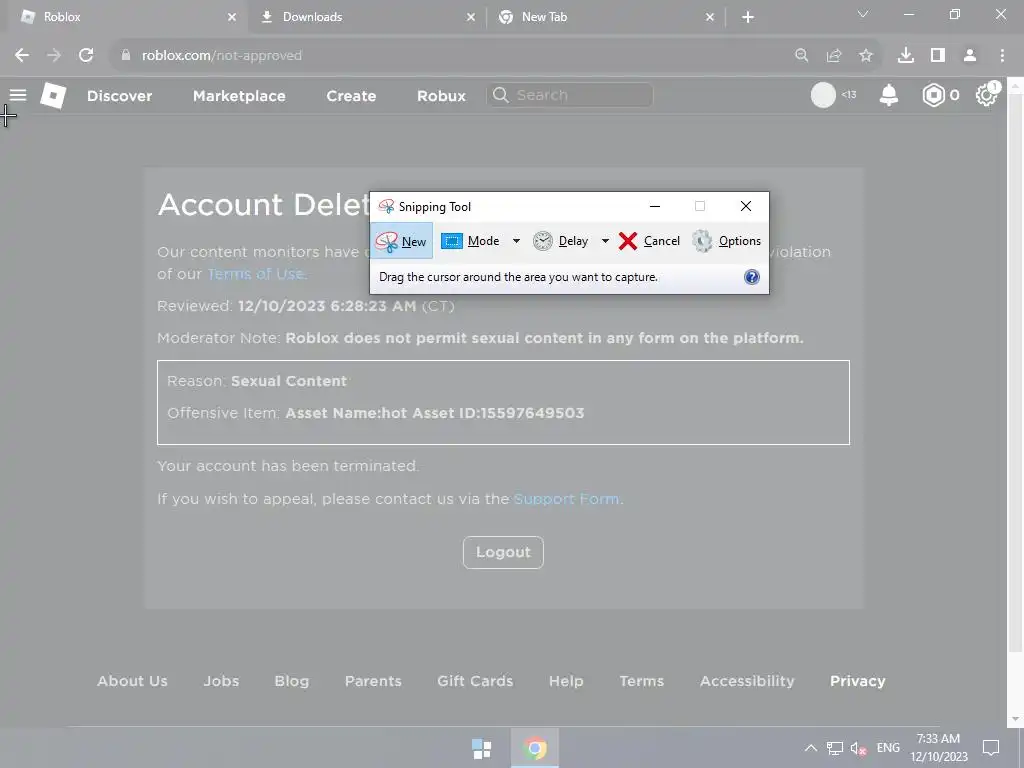Open Snipping Tool Options
The image size is (1024, 768).
(x=727, y=241)
